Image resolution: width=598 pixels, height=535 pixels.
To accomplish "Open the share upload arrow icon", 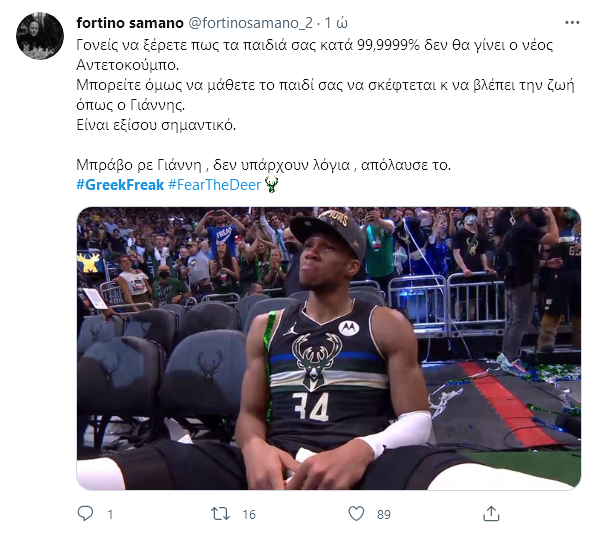I will coord(491,513).
